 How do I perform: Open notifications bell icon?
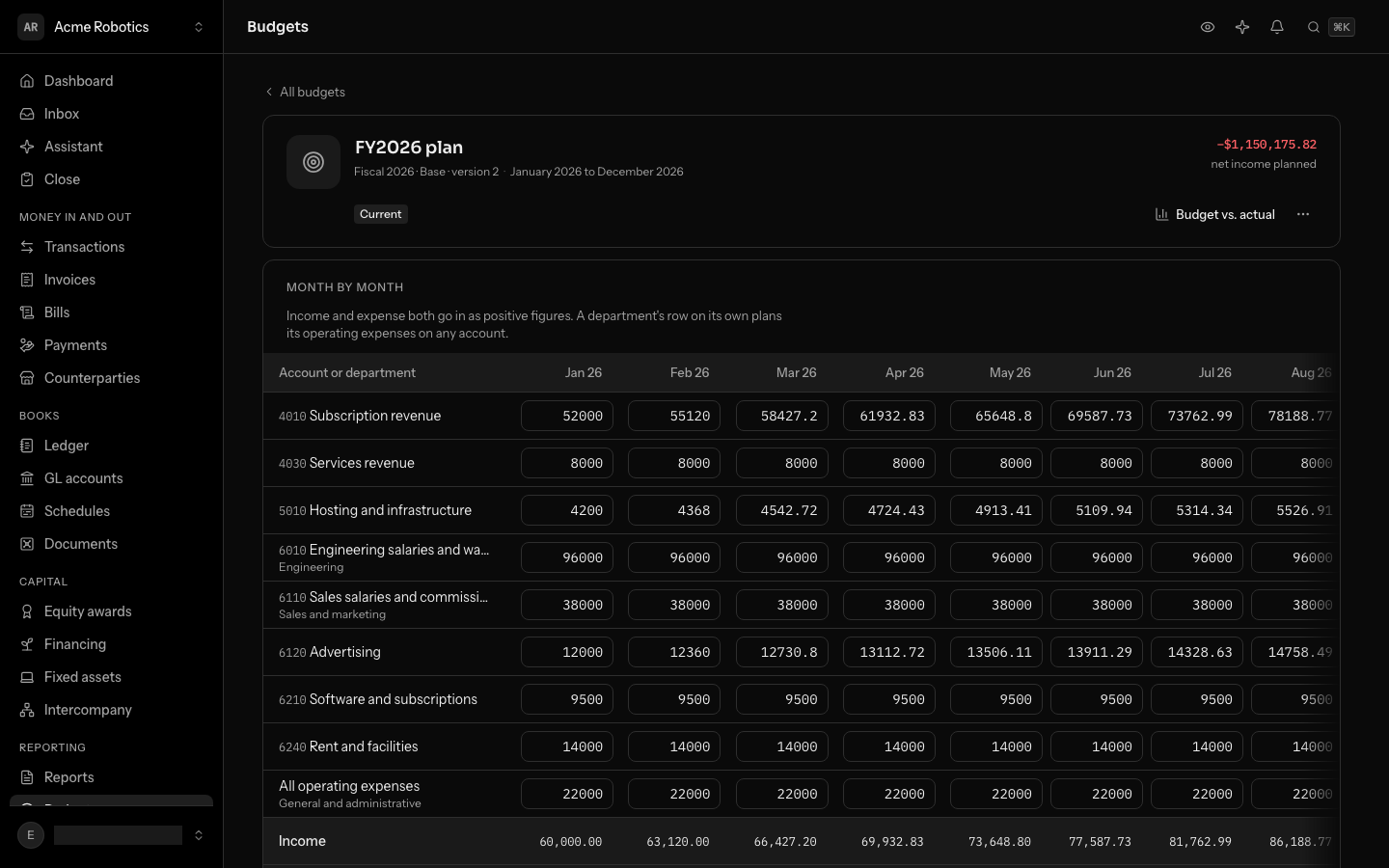[1277, 27]
